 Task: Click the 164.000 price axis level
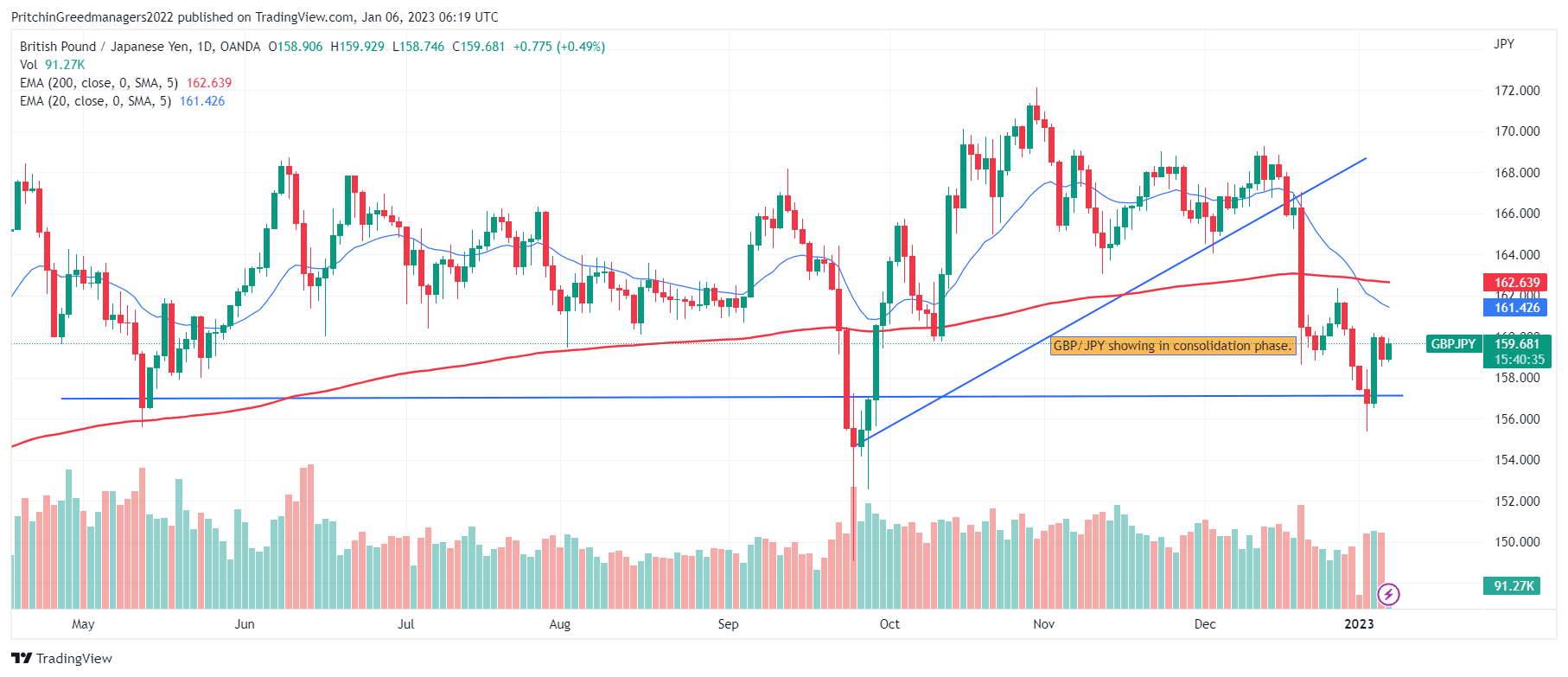pyautogui.click(x=1517, y=255)
